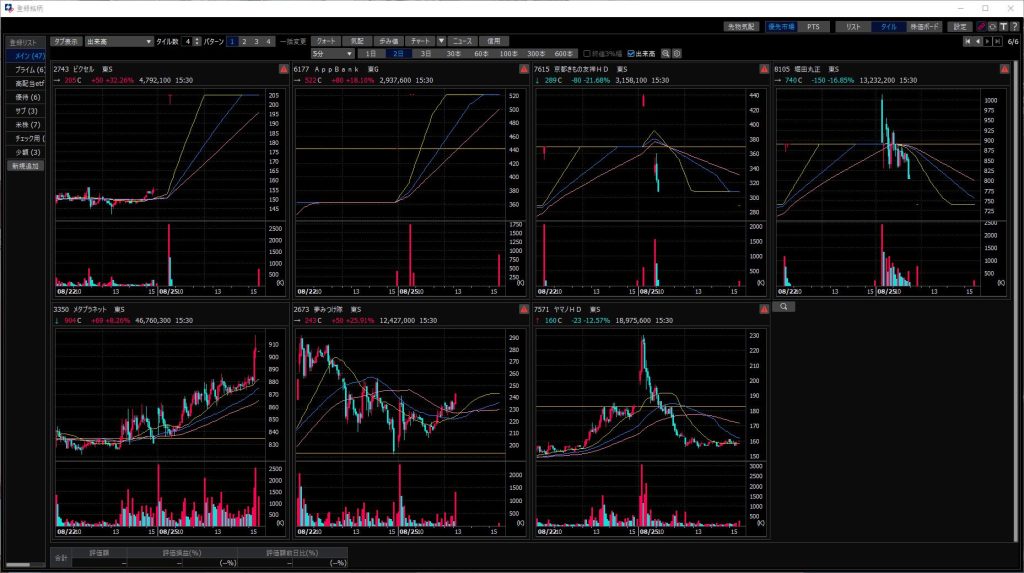Switch to the 株価ボード view
This screenshot has width=1024, height=573.
pyautogui.click(x=924, y=27)
